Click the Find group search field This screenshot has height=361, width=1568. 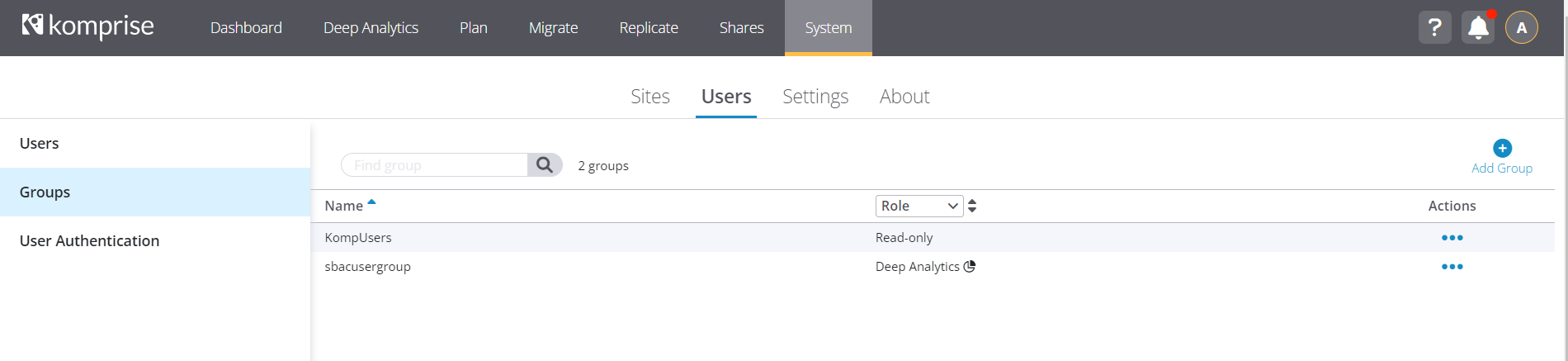tap(434, 165)
